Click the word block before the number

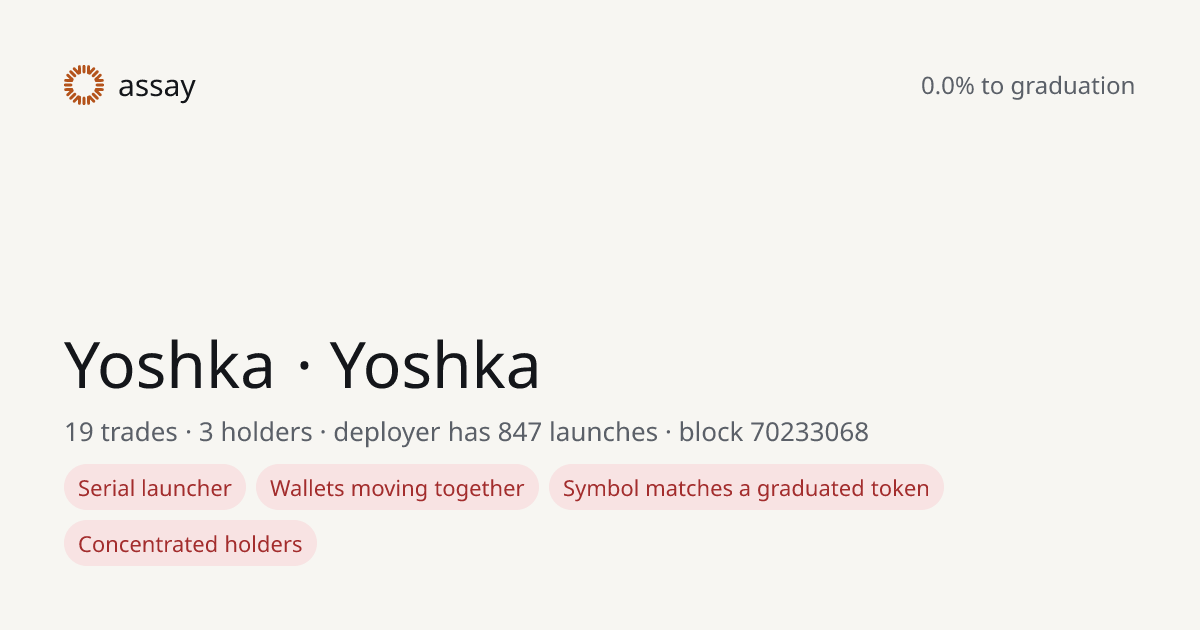click(x=711, y=432)
